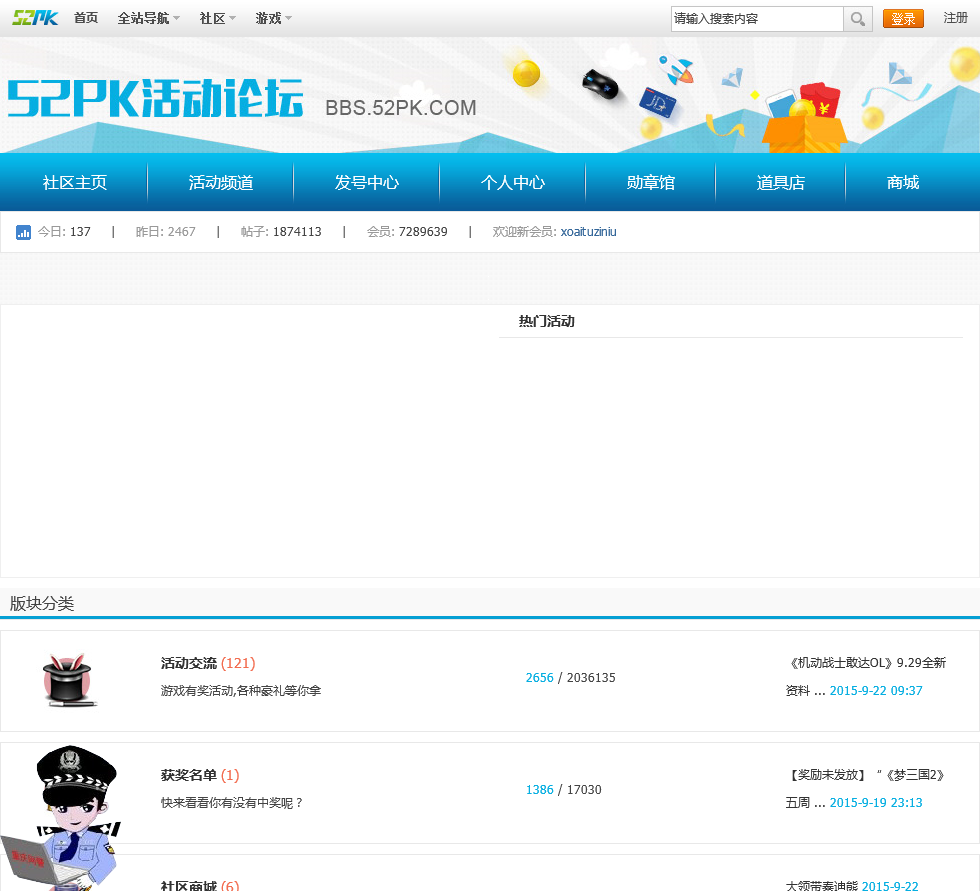Image resolution: width=980 pixels, height=891 pixels.
Task: Open the magic hat forum icon
Action: [x=69, y=680]
